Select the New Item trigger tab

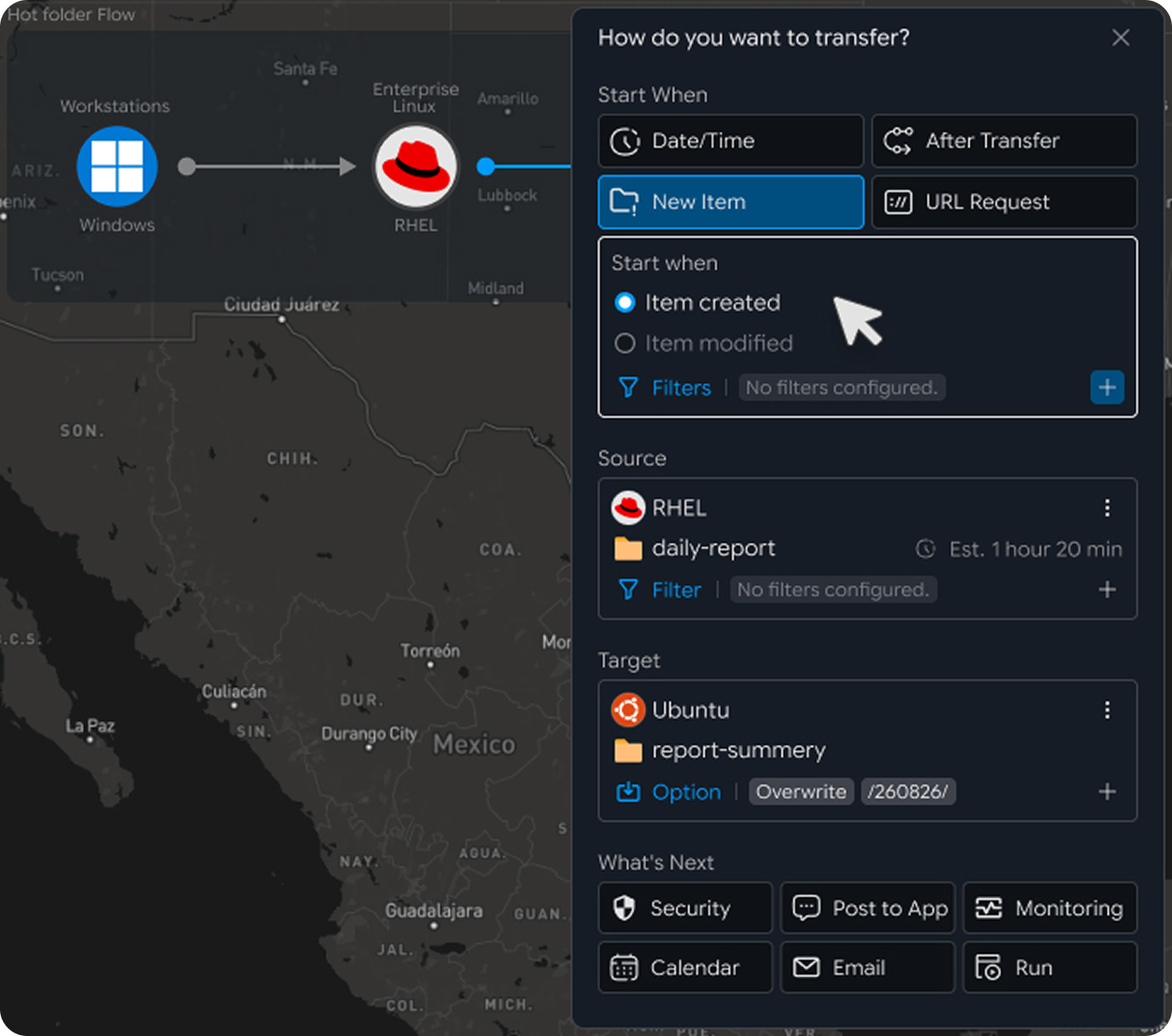(731, 202)
